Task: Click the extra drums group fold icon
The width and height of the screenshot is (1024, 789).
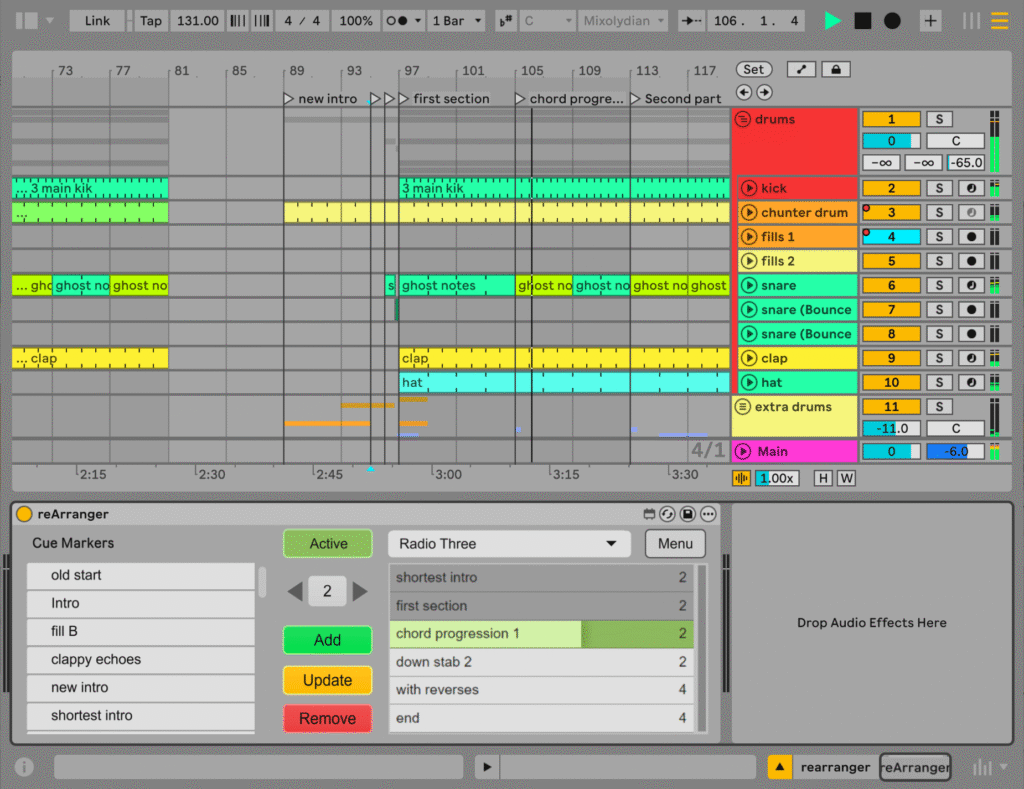Action: (x=743, y=407)
